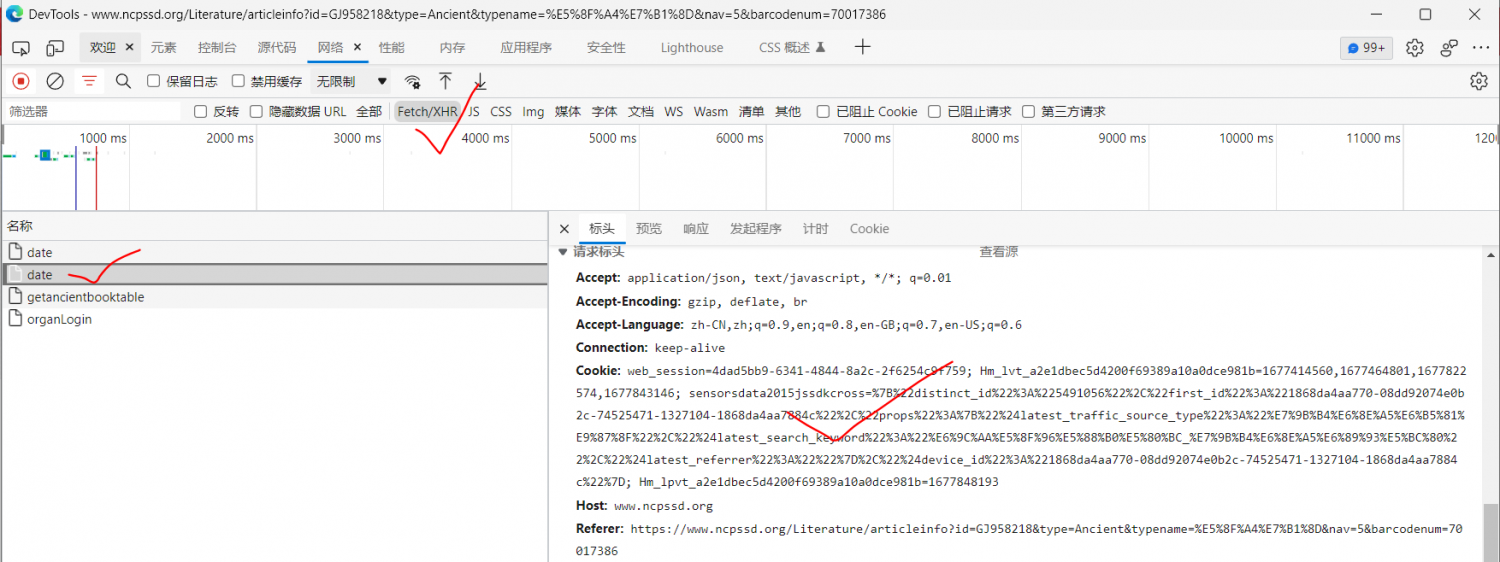Viewport: 1500px width, 562px height.
Task: Switch to the 响应 tab
Action: tap(696, 229)
